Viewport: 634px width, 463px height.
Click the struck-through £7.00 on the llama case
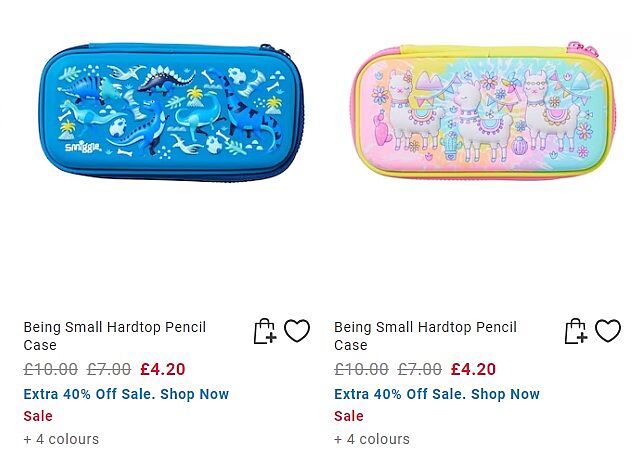[420, 370]
